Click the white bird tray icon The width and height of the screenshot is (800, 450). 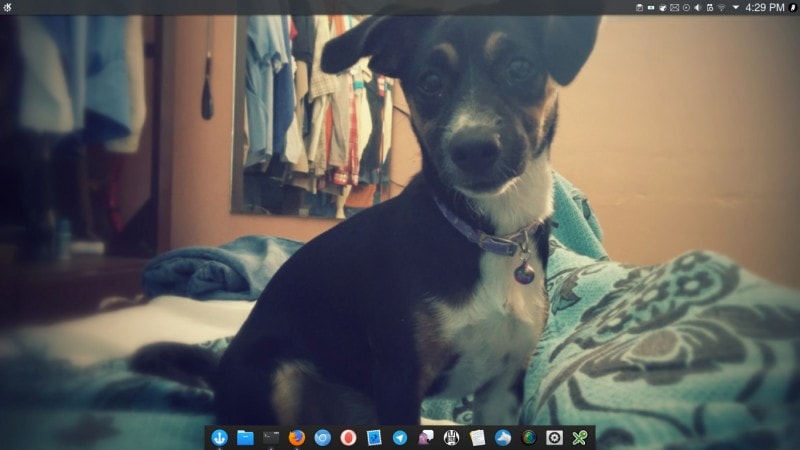(x=663, y=8)
